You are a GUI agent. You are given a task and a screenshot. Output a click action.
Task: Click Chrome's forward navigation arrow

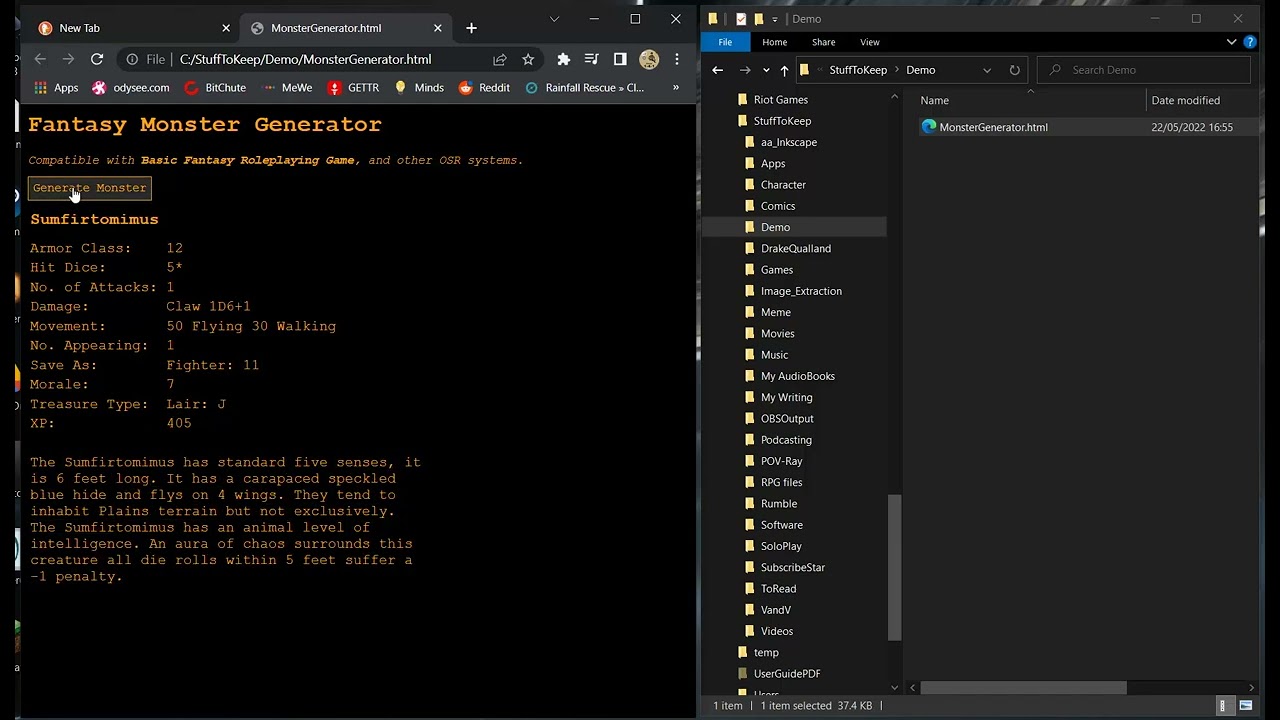tap(68, 59)
